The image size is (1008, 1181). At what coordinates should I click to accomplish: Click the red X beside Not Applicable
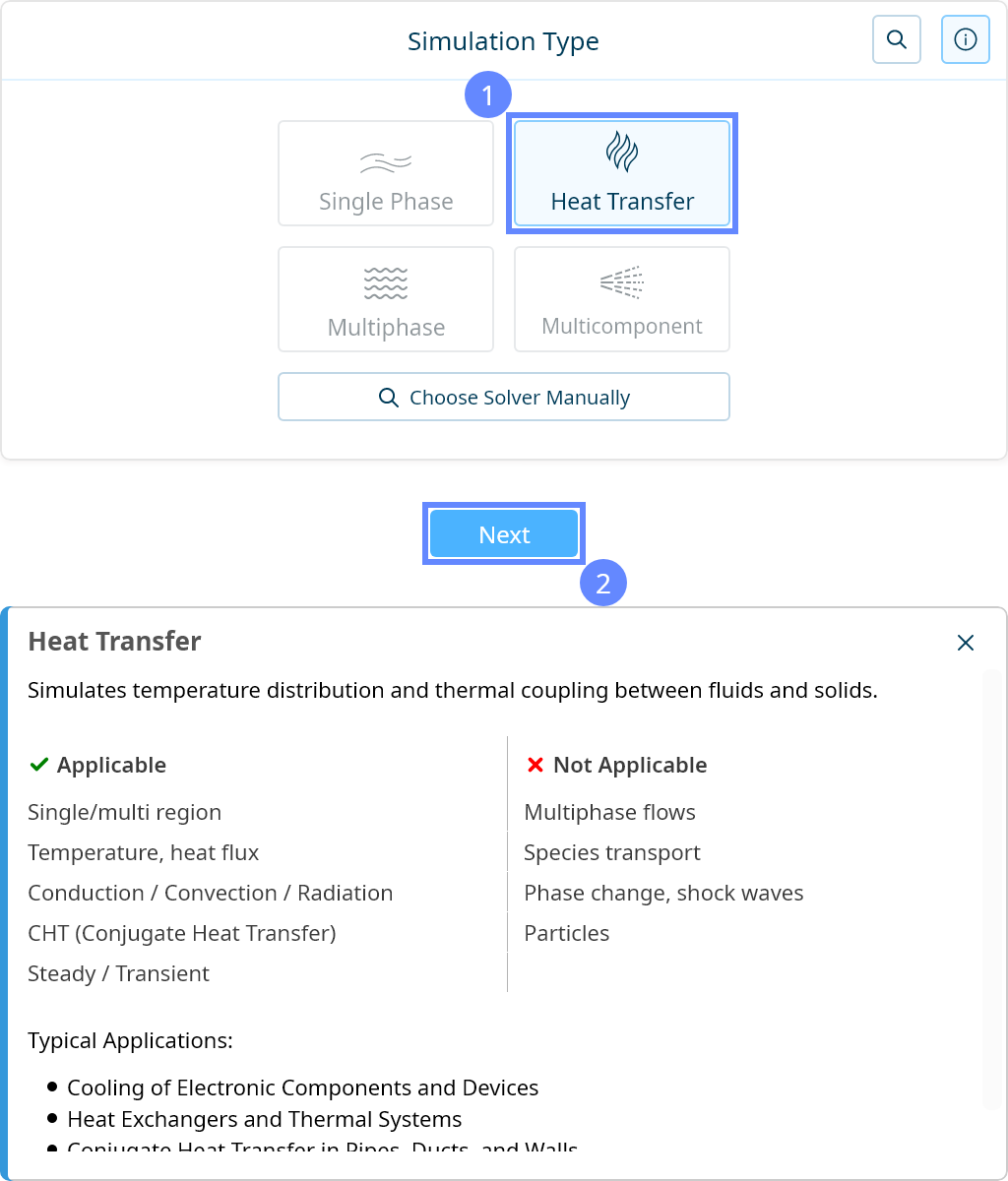click(x=535, y=765)
